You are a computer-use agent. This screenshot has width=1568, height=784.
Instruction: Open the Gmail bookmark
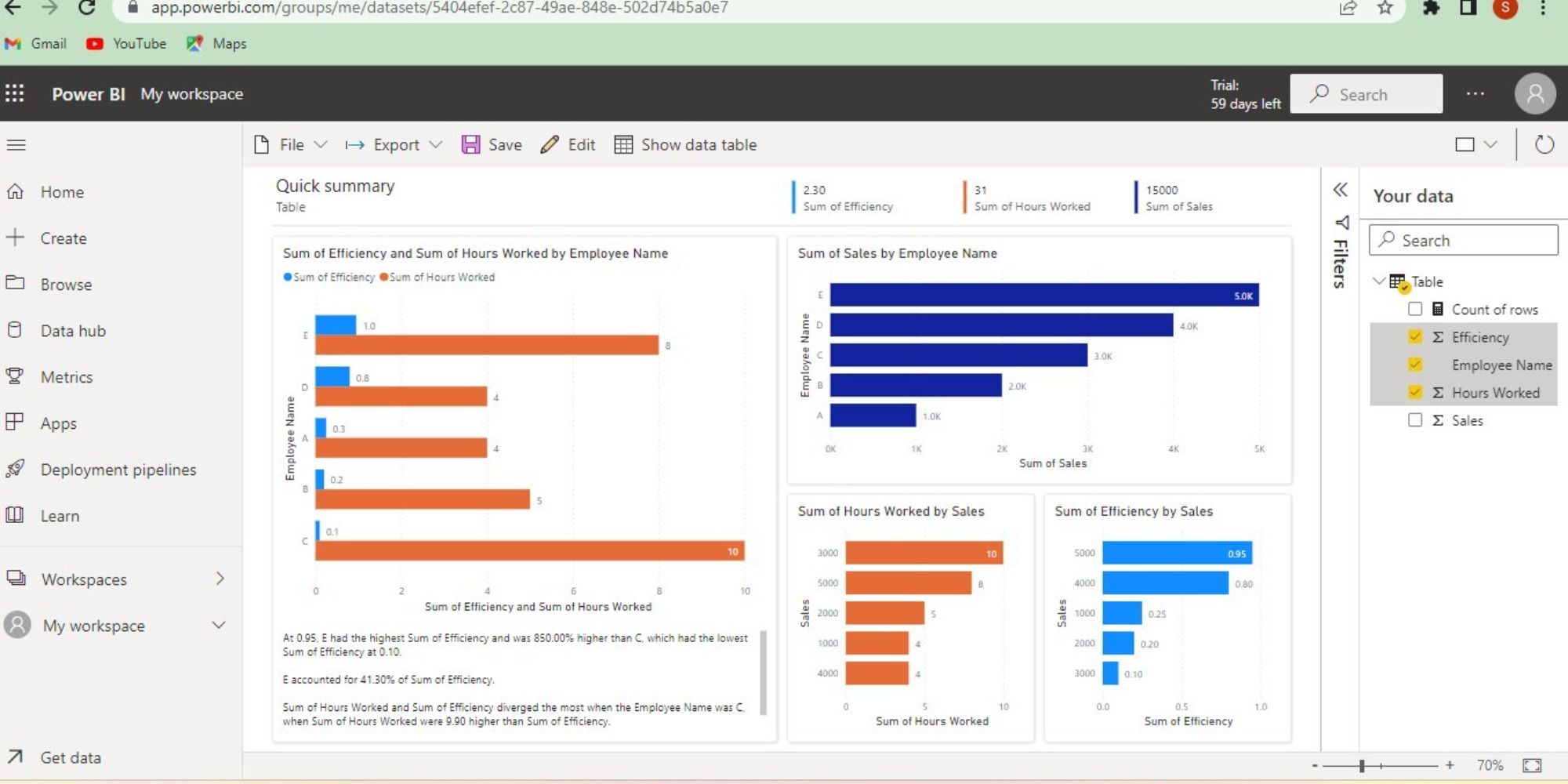[36, 43]
